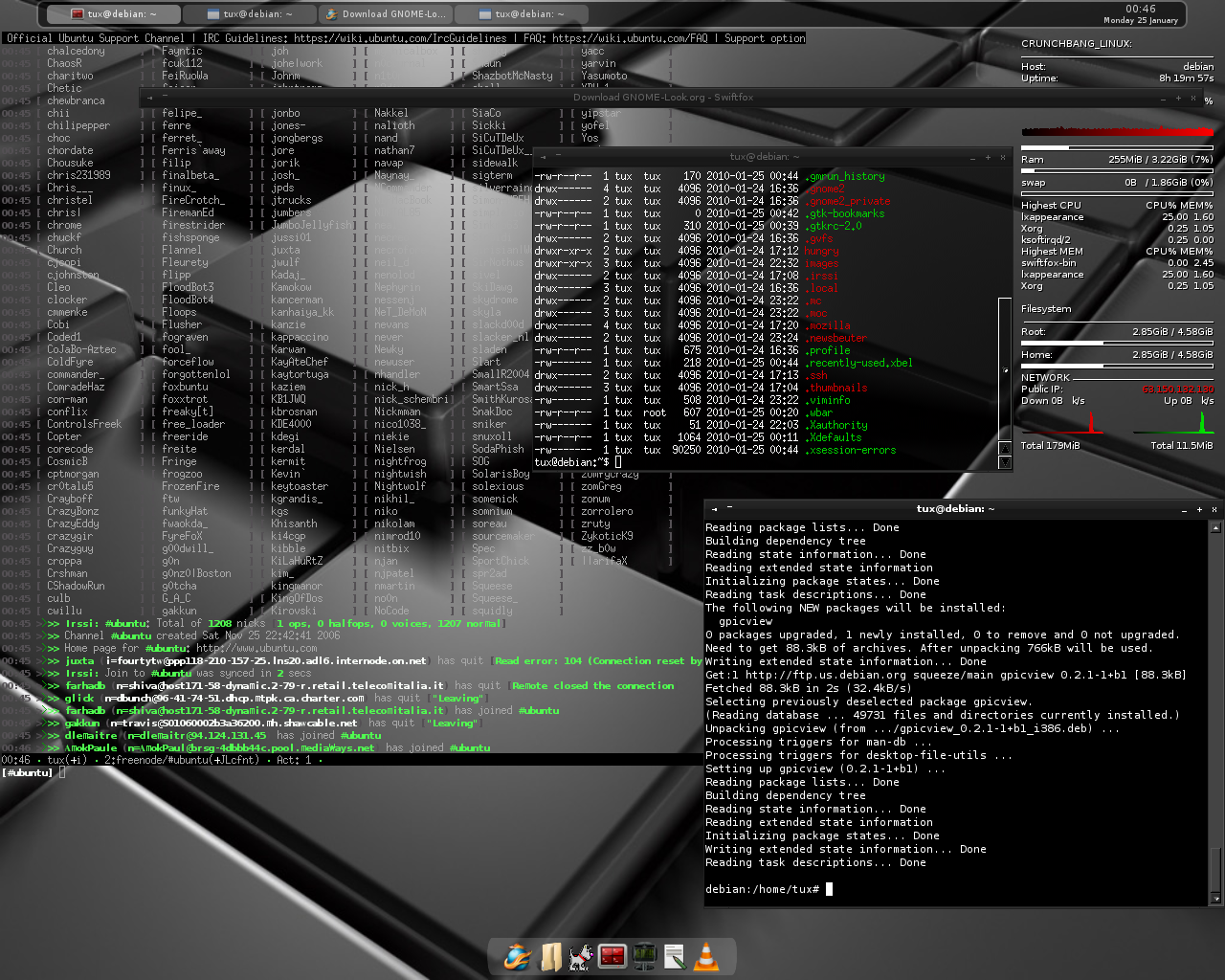Screen dimensions: 1225x980
Task: Click the .profile entry in the terminal listing
Action: (x=828, y=350)
